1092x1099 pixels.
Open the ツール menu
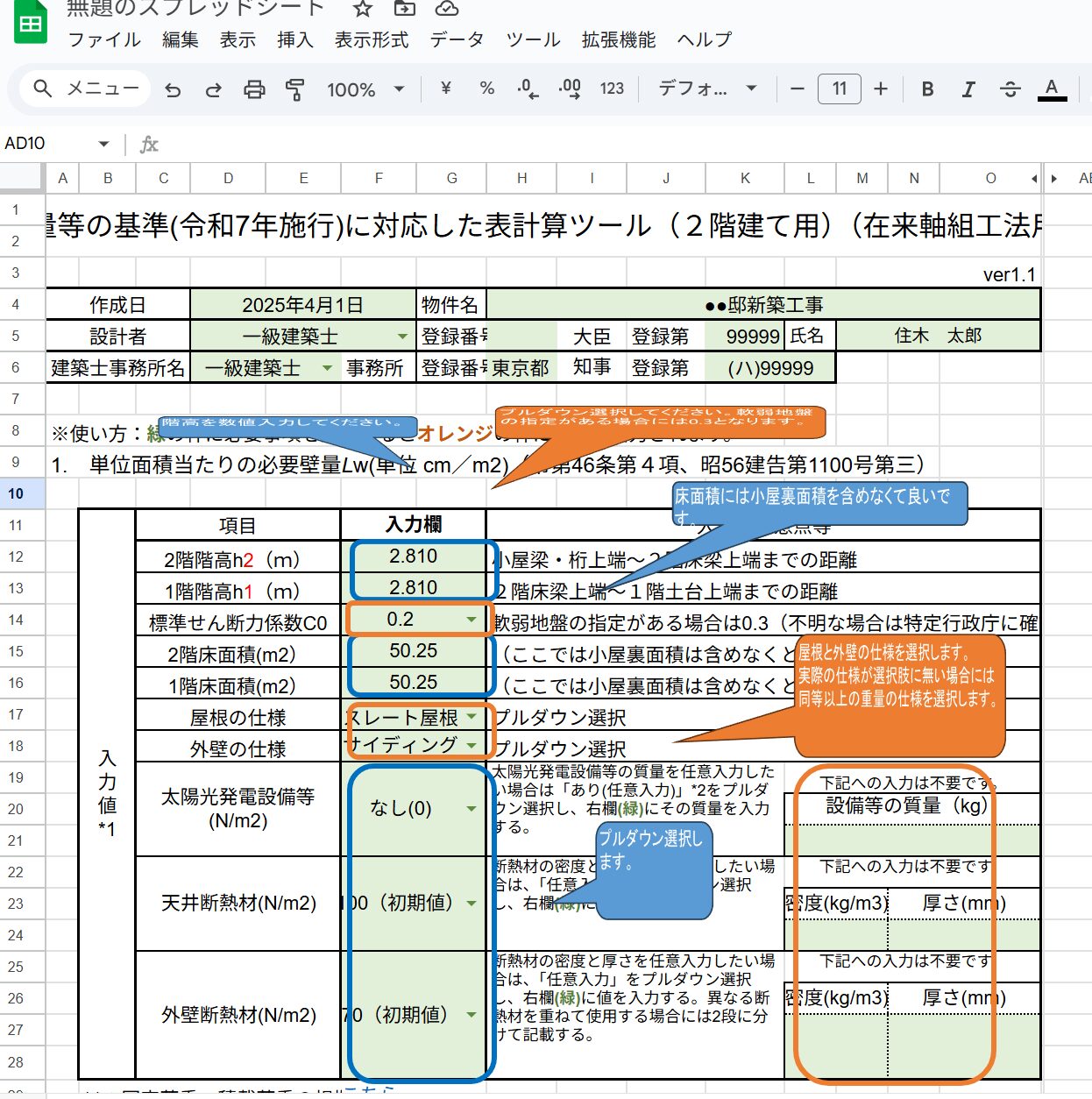point(533,39)
